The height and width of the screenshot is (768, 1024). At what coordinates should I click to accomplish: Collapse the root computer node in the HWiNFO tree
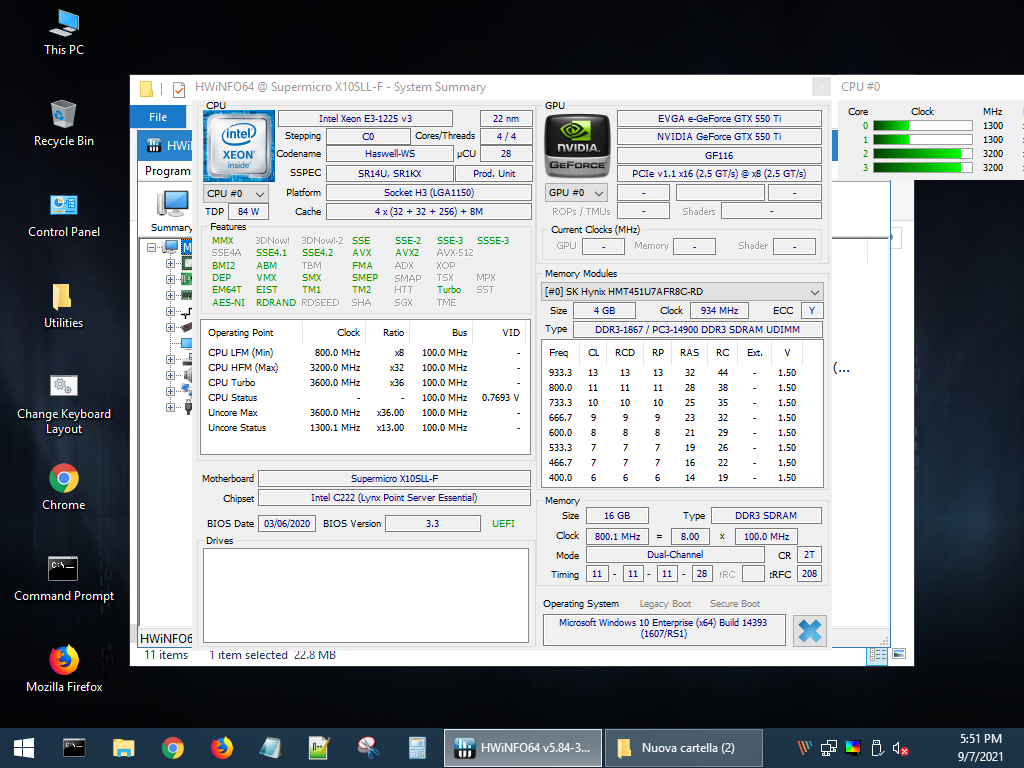point(152,248)
